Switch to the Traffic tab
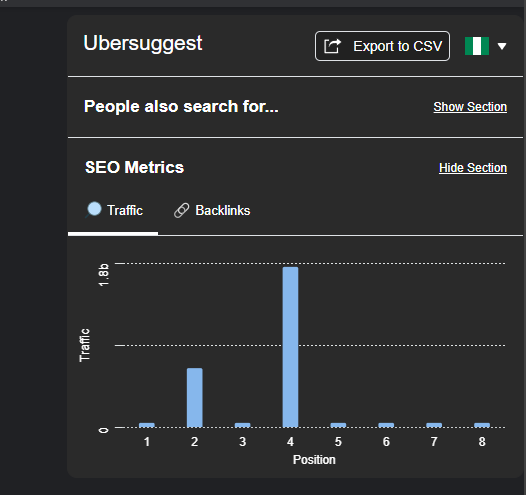The height and width of the screenshot is (495, 526). (113, 211)
